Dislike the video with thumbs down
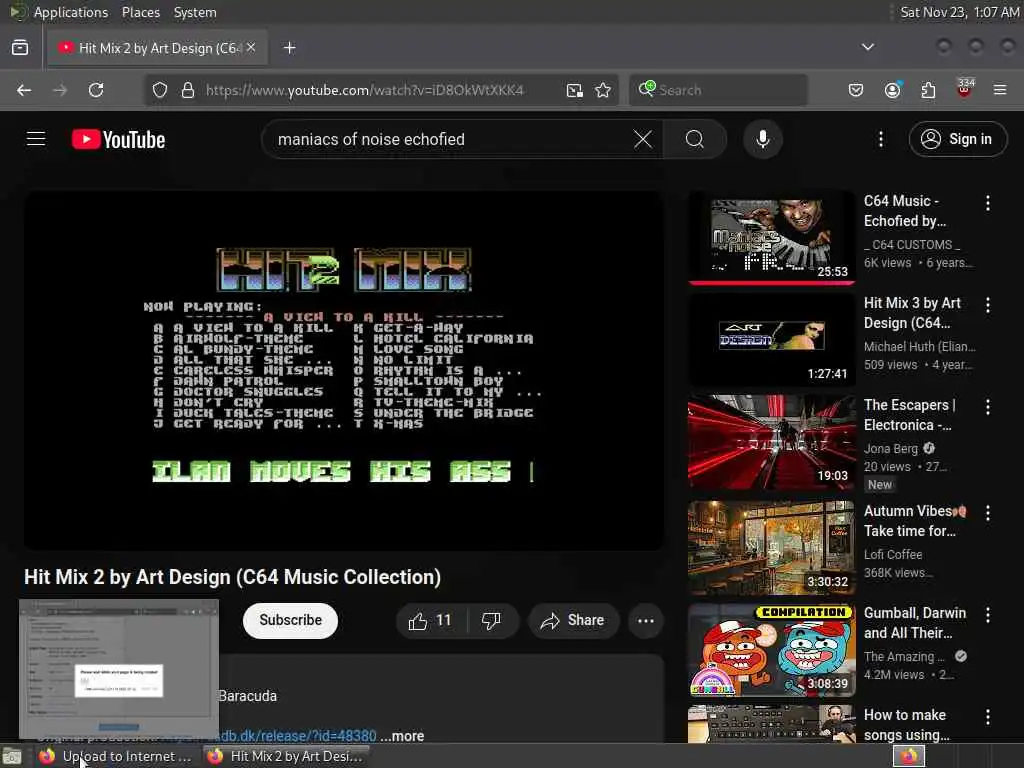Screen dimensions: 1024x768 [492, 620]
